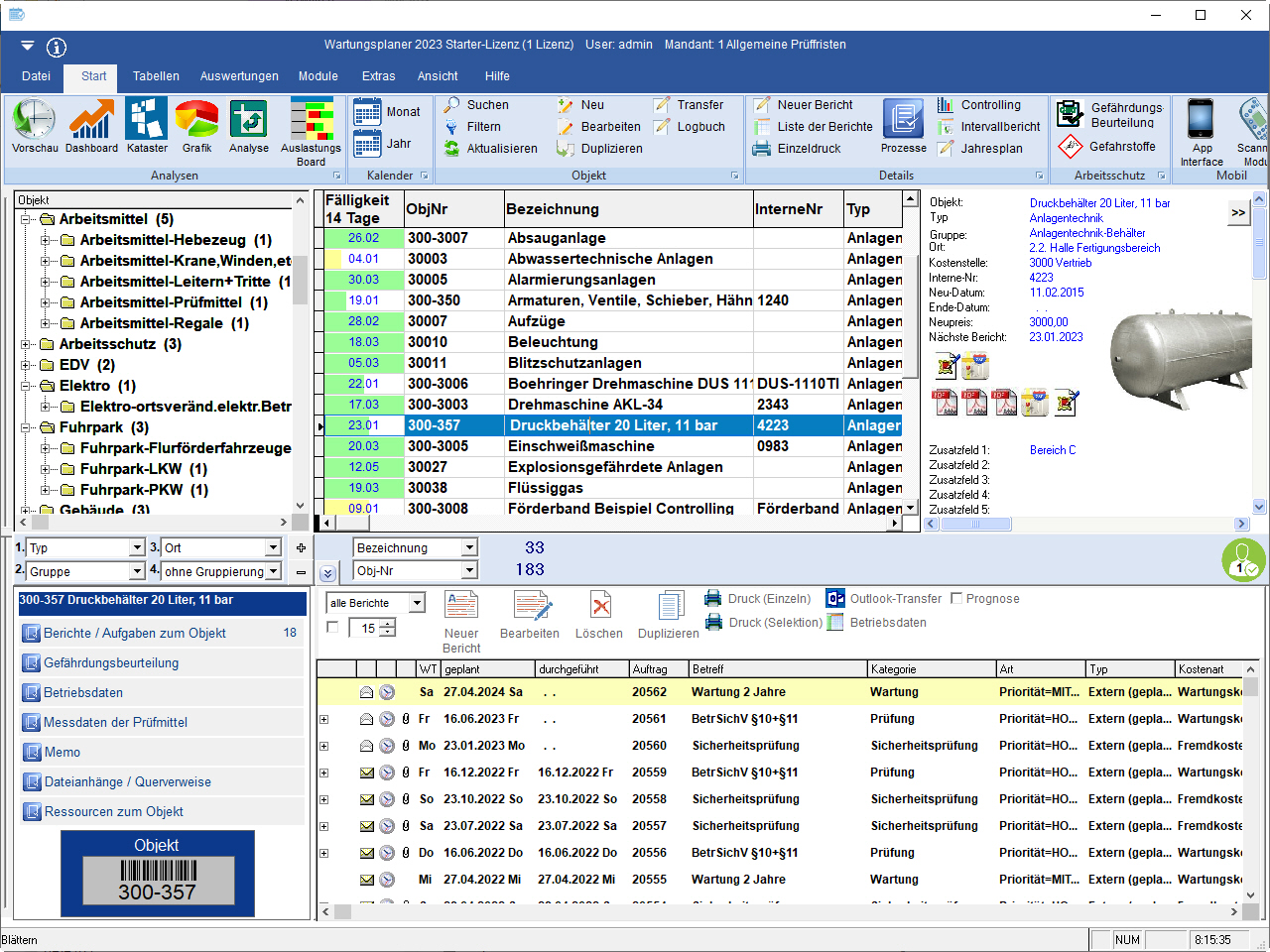This screenshot has width=1270, height=952.
Task: Open the Dashboard chart icon
Action: (91, 121)
